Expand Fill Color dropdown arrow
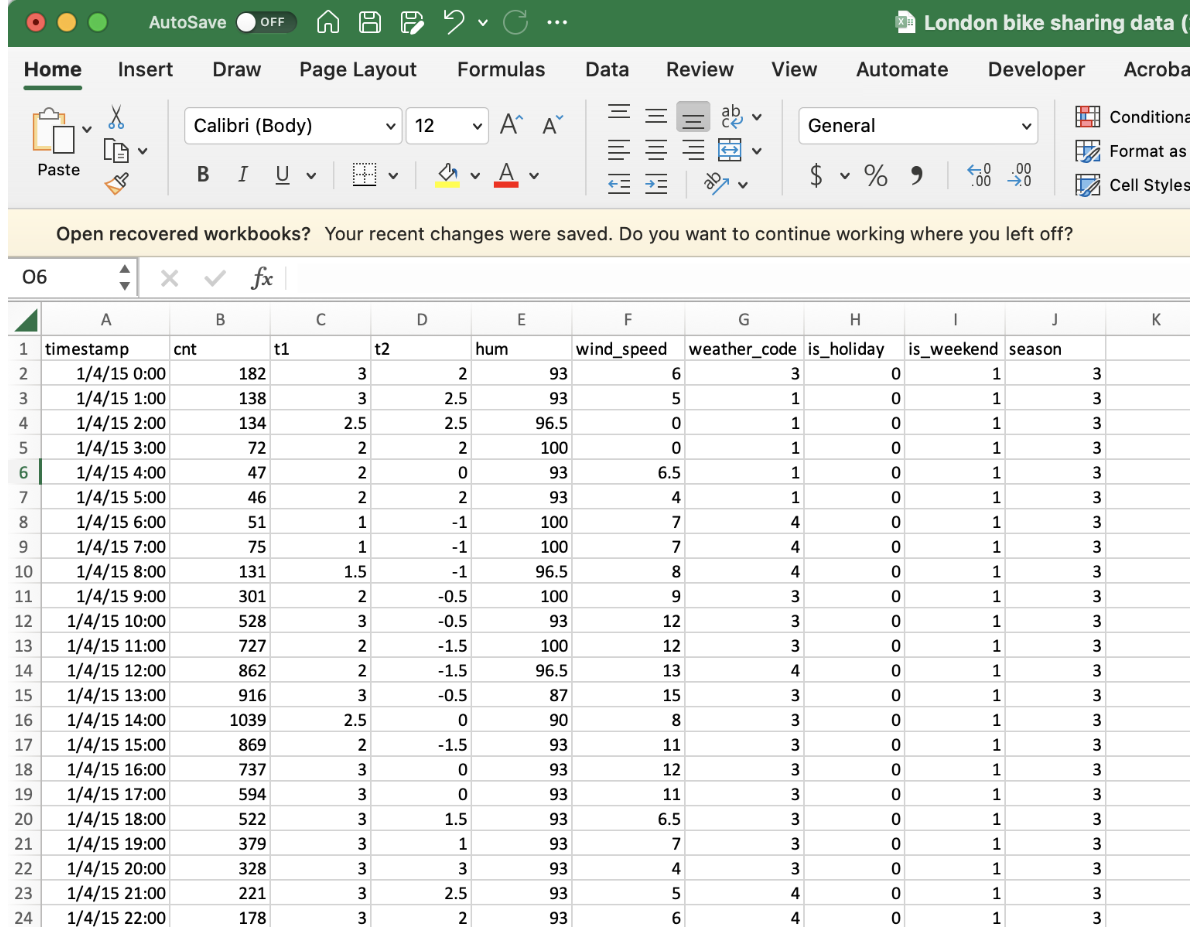 tap(475, 176)
